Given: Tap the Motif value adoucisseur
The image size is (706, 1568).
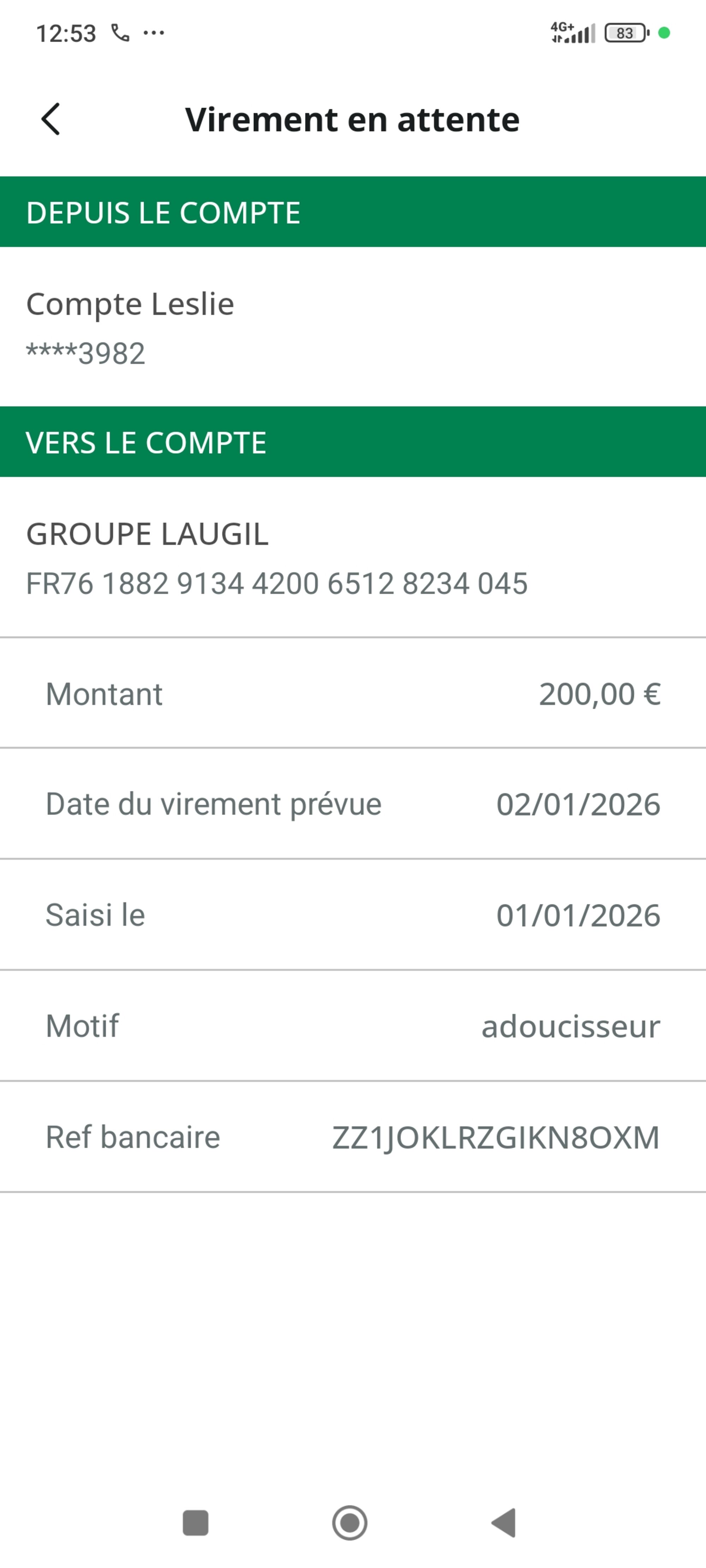Looking at the screenshot, I should pyautogui.click(x=570, y=1026).
